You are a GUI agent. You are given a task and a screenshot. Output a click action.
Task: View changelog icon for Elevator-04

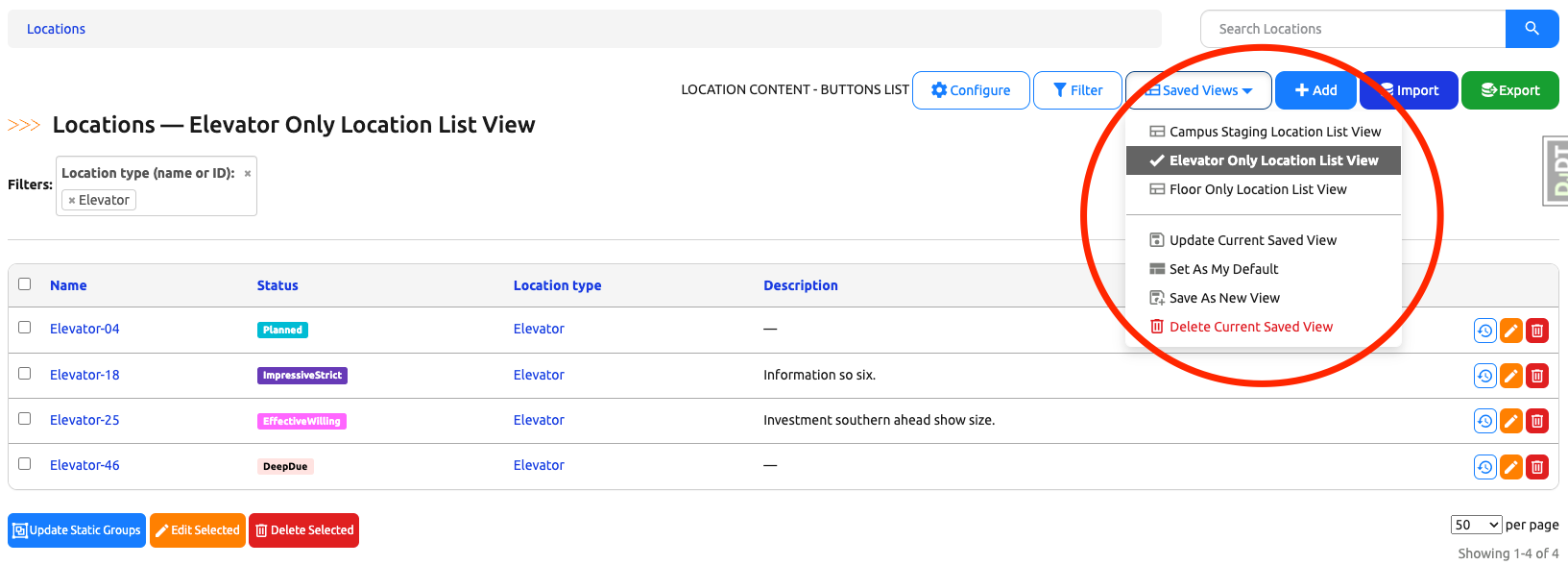1484,331
